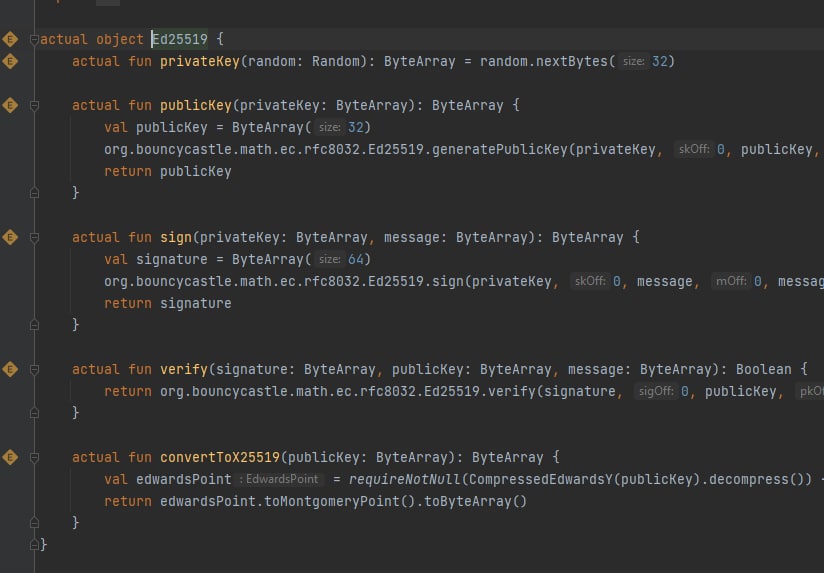Click the 'skOff:' hint in generatePublicKey call
This screenshot has width=824, height=573.
(694, 149)
